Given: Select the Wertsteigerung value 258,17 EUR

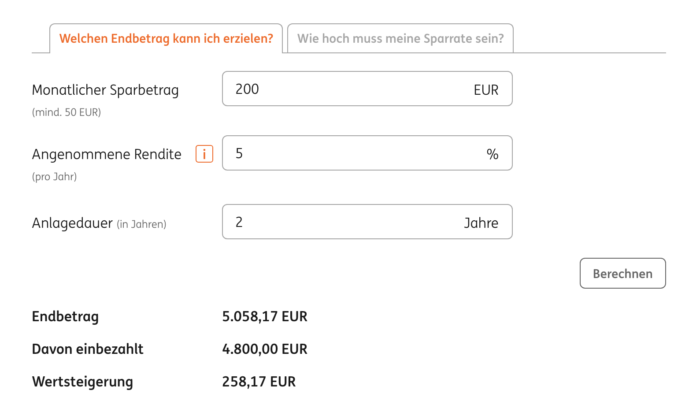Looking at the screenshot, I should click(x=259, y=382).
